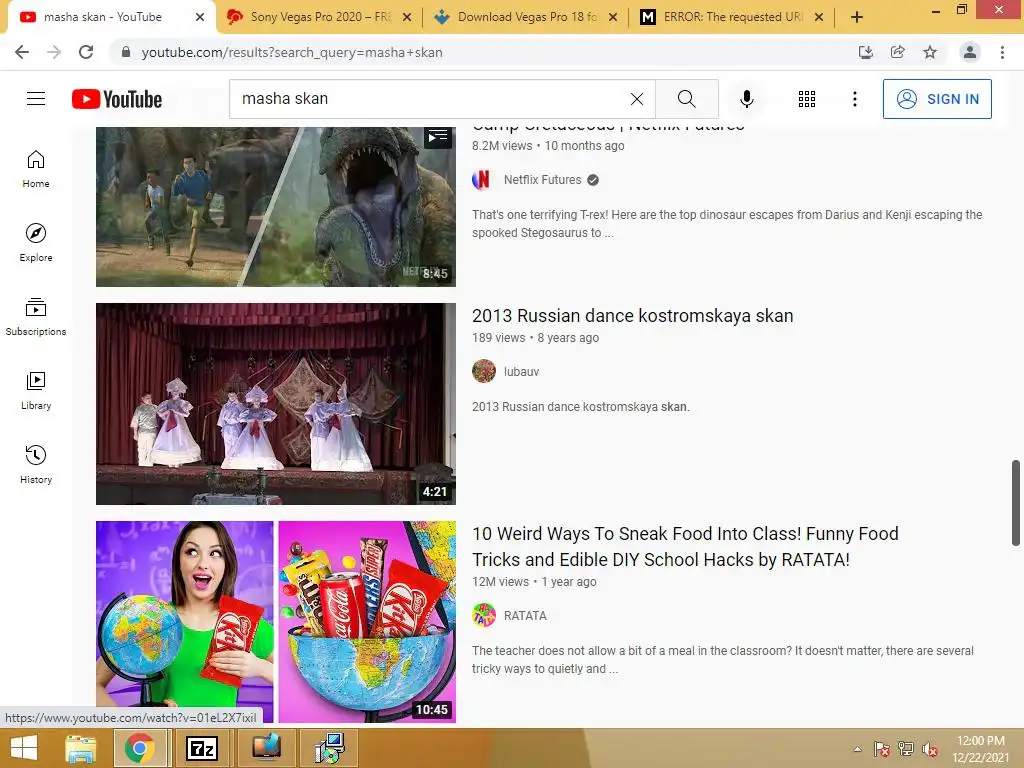Click the Netflix Futures channel avatar
The height and width of the screenshot is (768, 1024).
[482, 179]
